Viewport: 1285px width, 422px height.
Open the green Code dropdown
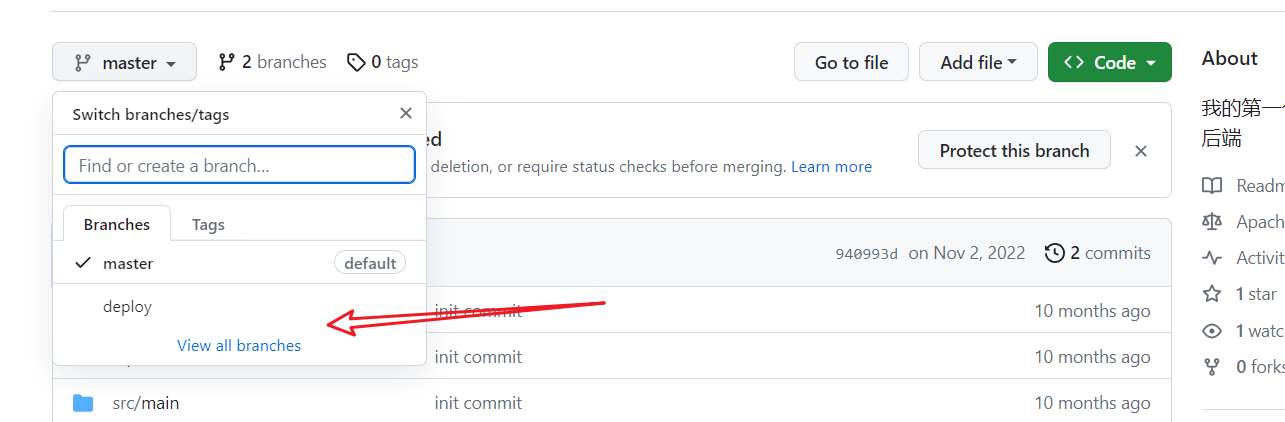tap(1109, 63)
